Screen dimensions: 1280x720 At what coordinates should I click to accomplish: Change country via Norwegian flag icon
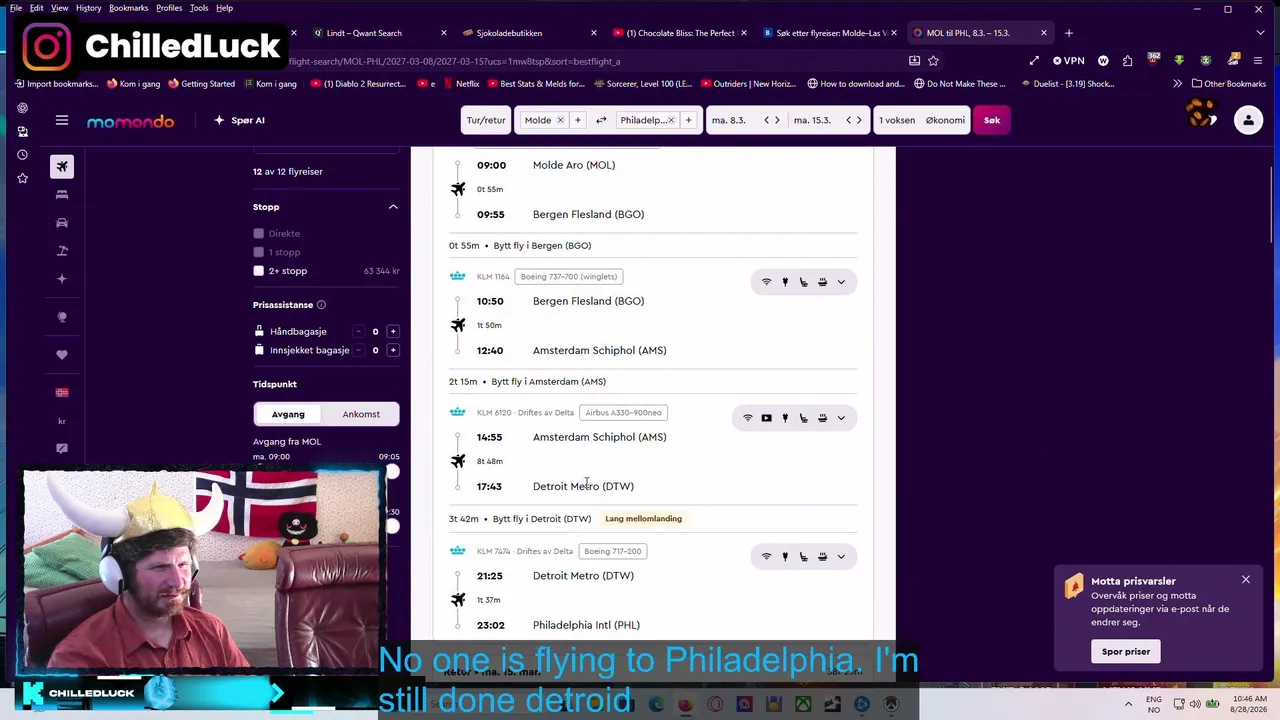tap(62, 393)
